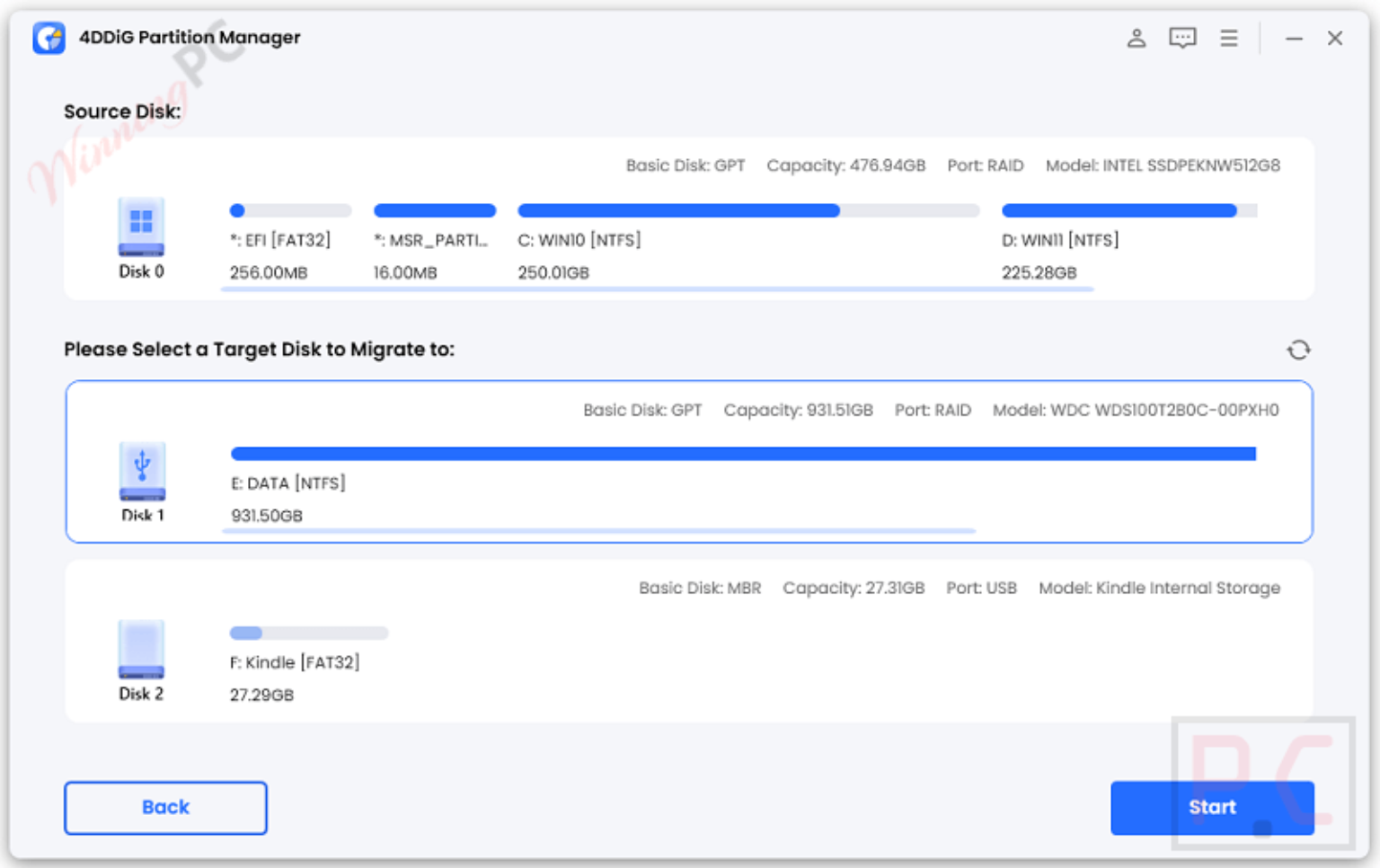This screenshot has width=1380, height=868.
Task: Open the hamburger menu
Action: click(1228, 38)
